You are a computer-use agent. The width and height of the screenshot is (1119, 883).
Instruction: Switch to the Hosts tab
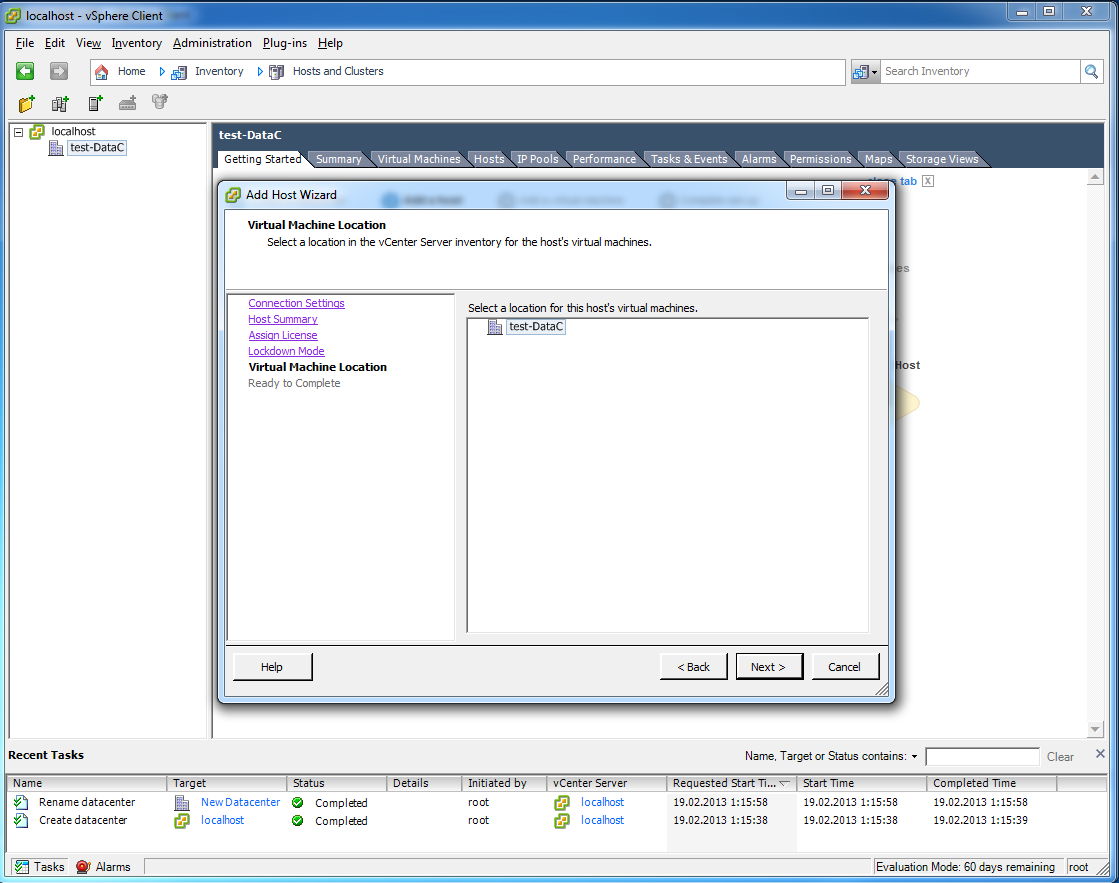[489, 159]
